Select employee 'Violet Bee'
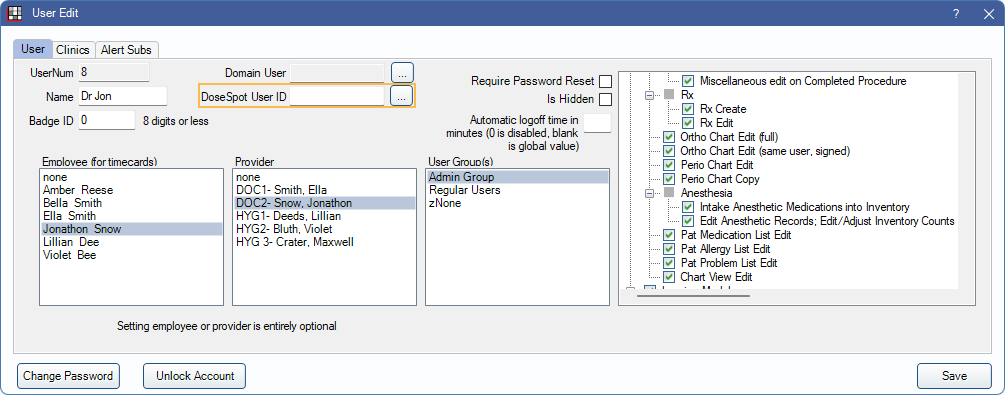Viewport: 1005px width, 395px height. pyautogui.click(x=131, y=255)
